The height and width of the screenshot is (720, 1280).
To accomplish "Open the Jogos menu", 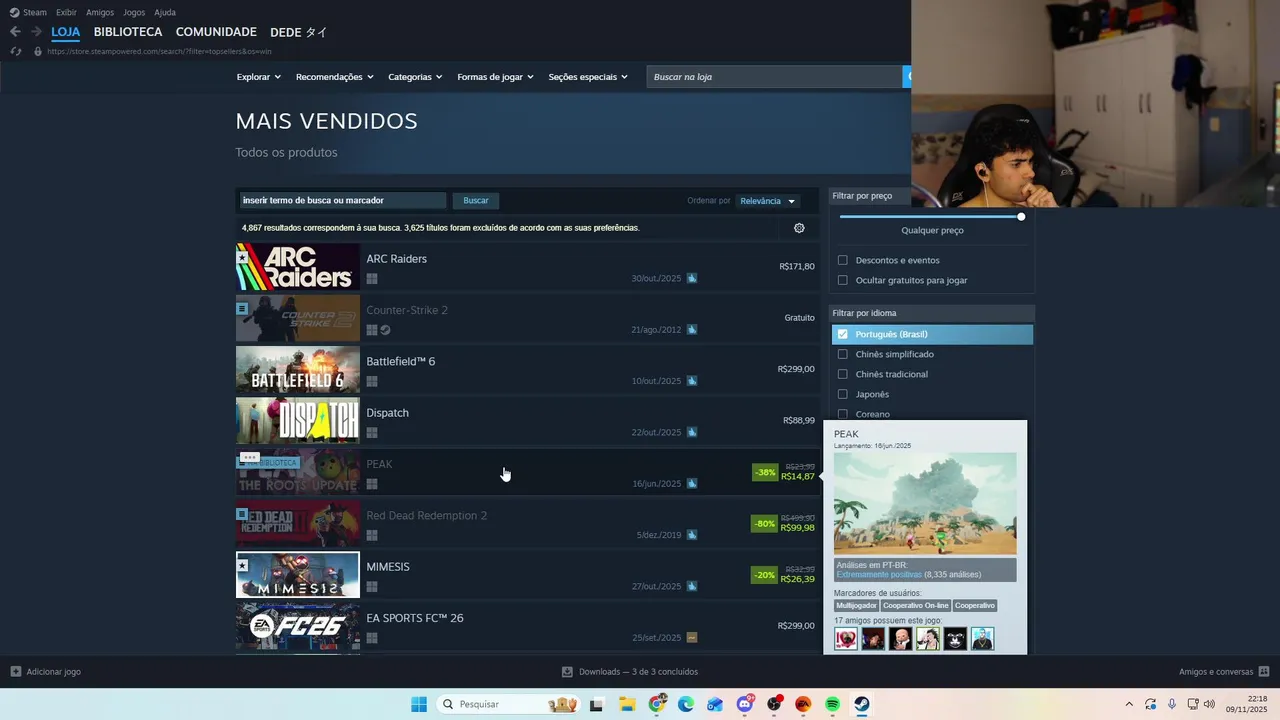I will [134, 12].
